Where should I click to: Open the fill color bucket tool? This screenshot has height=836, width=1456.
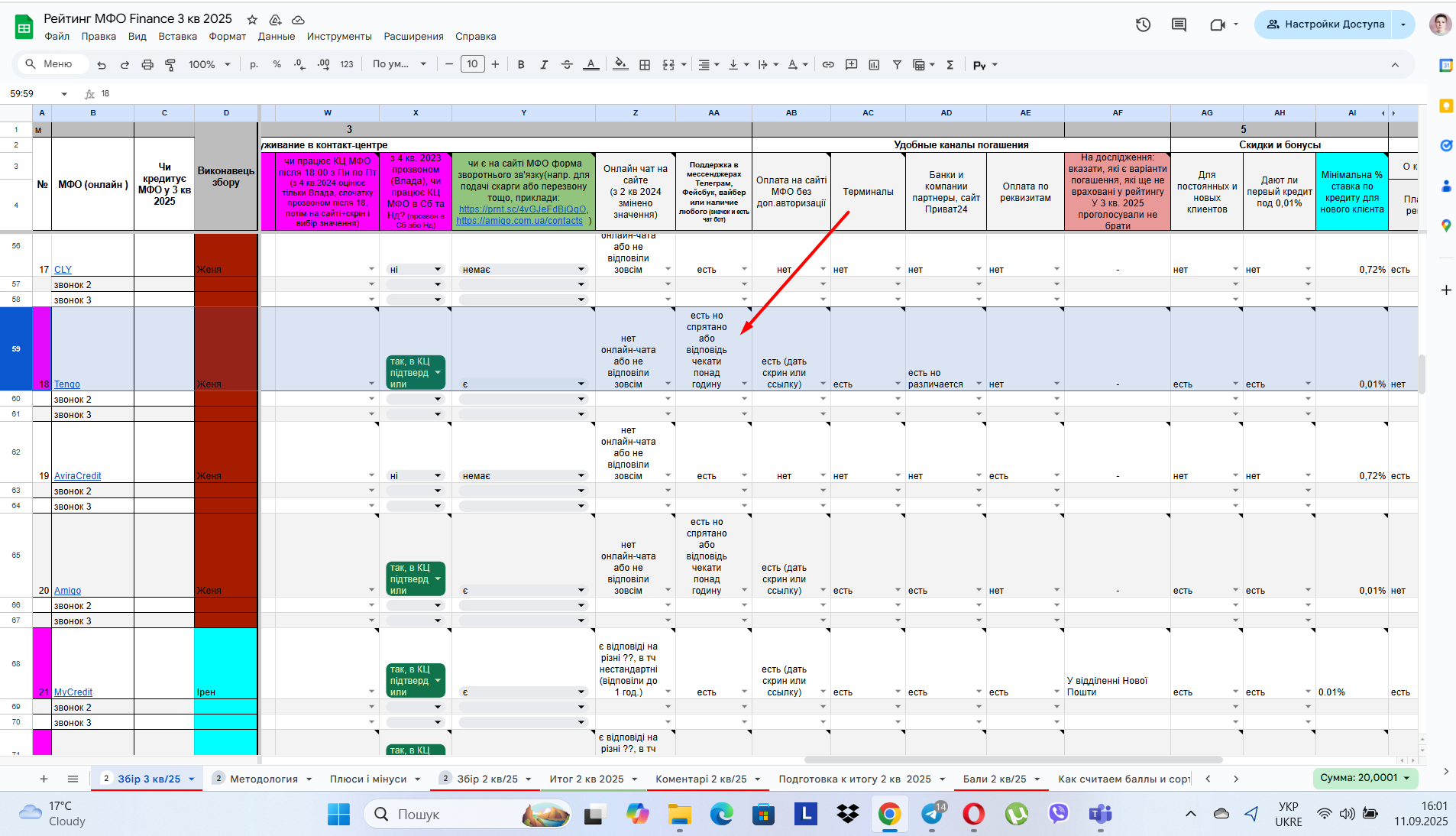point(620,65)
